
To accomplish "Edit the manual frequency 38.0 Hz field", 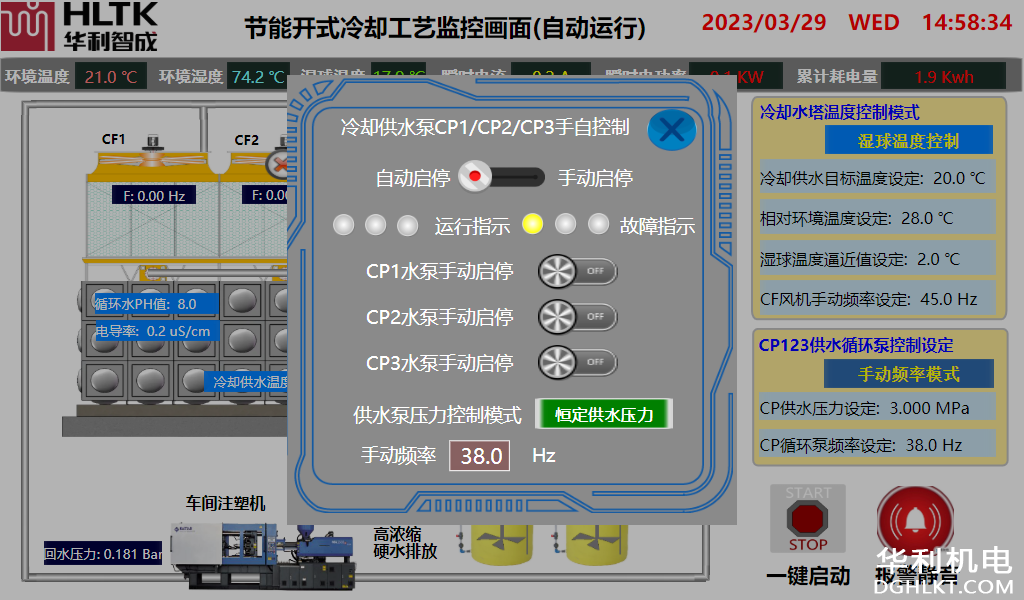I will [x=480, y=456].
